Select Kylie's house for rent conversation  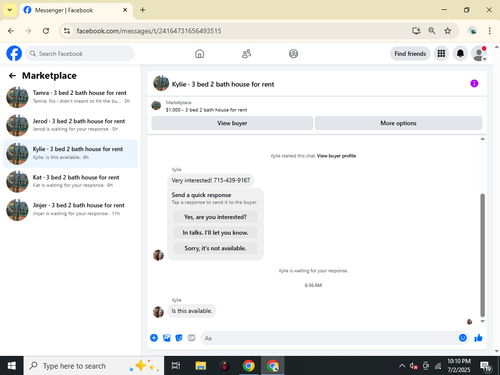coord(70,153)
